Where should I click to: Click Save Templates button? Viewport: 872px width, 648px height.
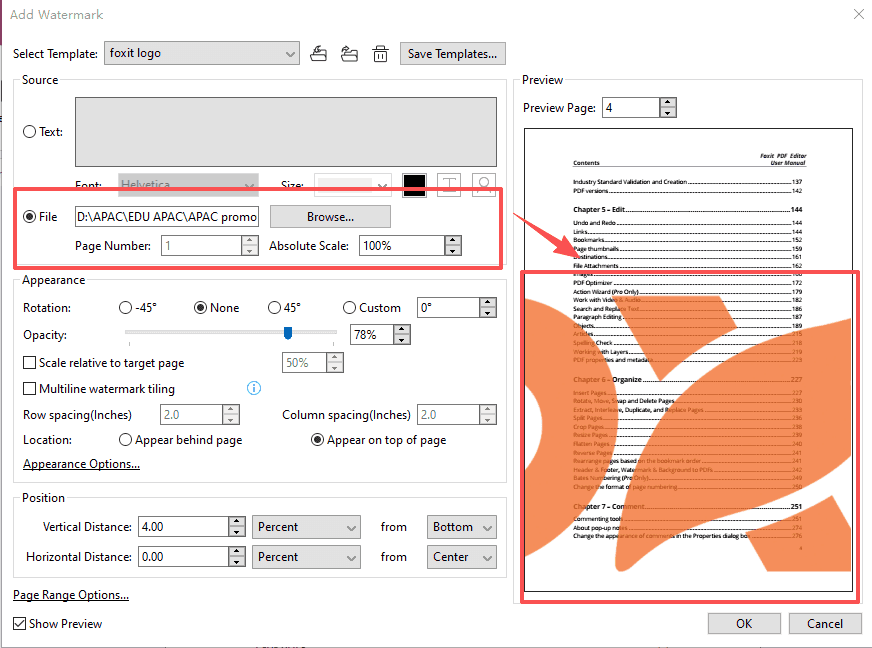[453, 54]
